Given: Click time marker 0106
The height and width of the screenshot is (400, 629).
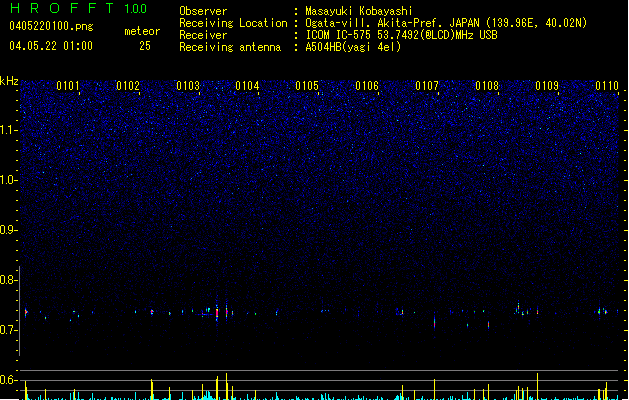Looking at the screenshot, I should click(x=367, y=85).
